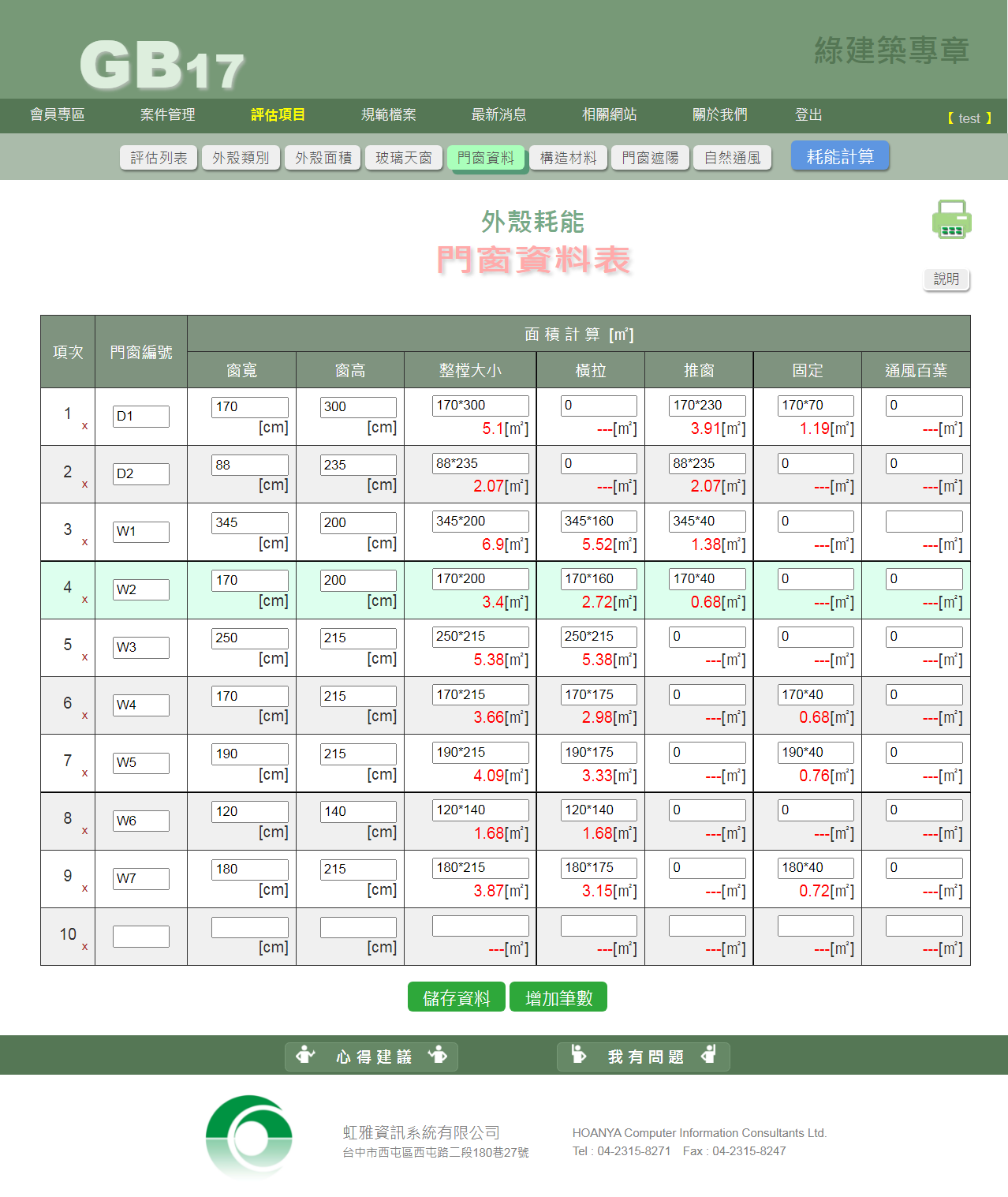Open the 說明 help button
The image size is (1008, 1197).
[x=946, y=279]
